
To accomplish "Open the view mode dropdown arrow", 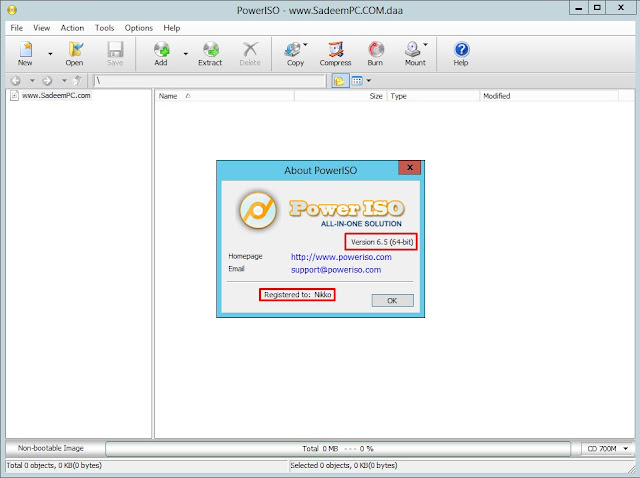I will click(x=369, y=81).
